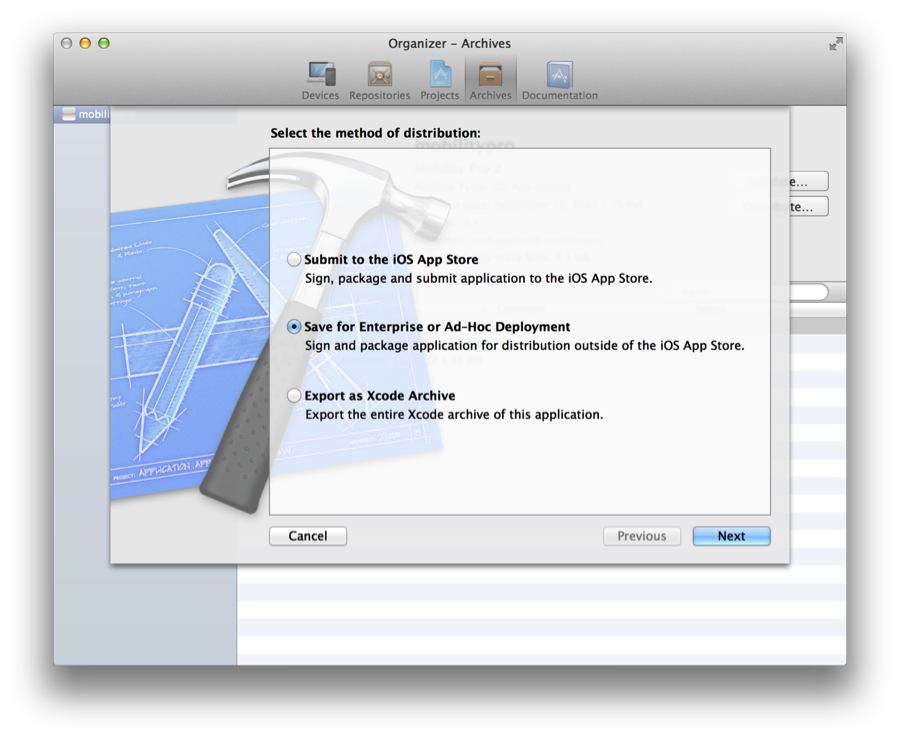Select the mobilitypro archive in the sidebar

84,114
